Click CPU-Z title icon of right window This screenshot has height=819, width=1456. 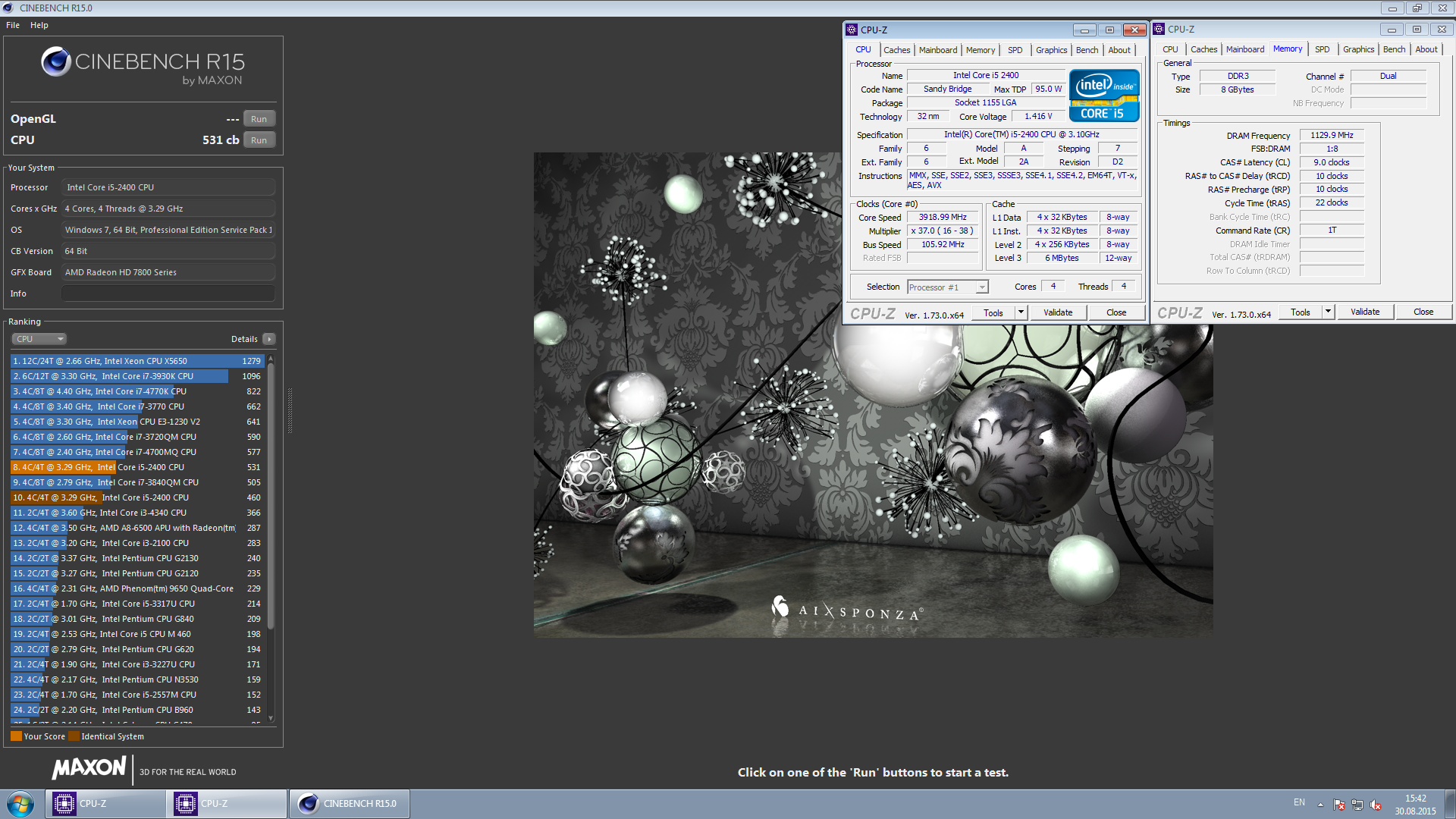pos(1159,29)
